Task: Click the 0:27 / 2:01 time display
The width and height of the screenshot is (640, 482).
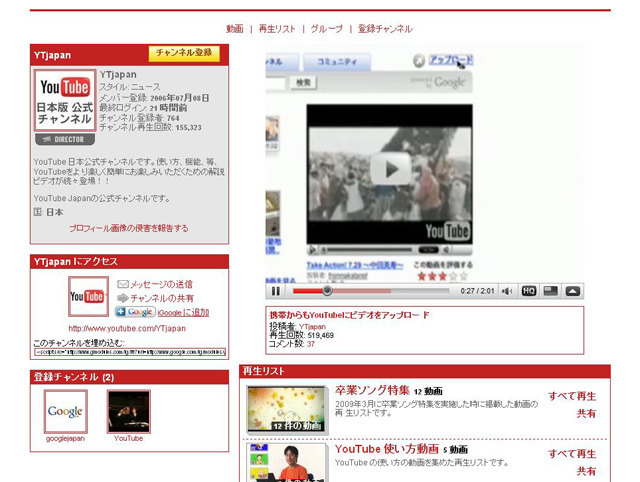Action: click(477, 291)
